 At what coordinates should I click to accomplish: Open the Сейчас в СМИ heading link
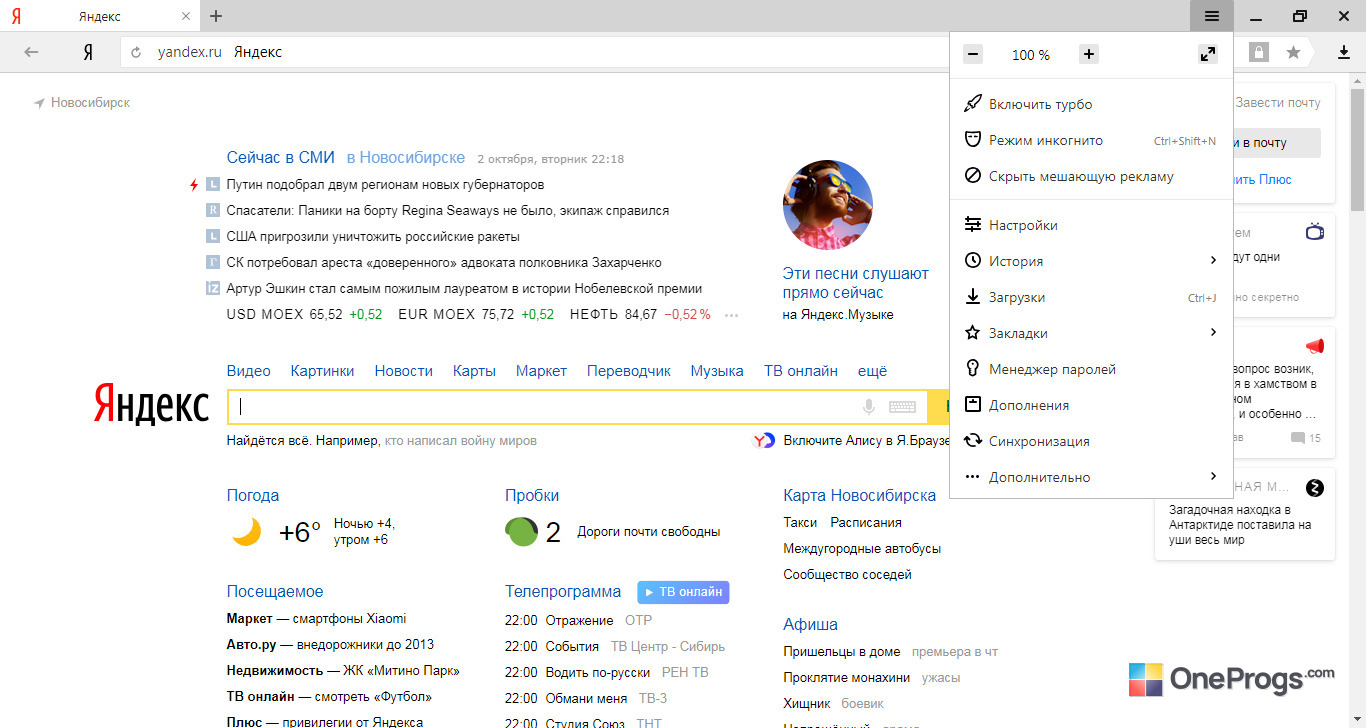coord(281,158)
